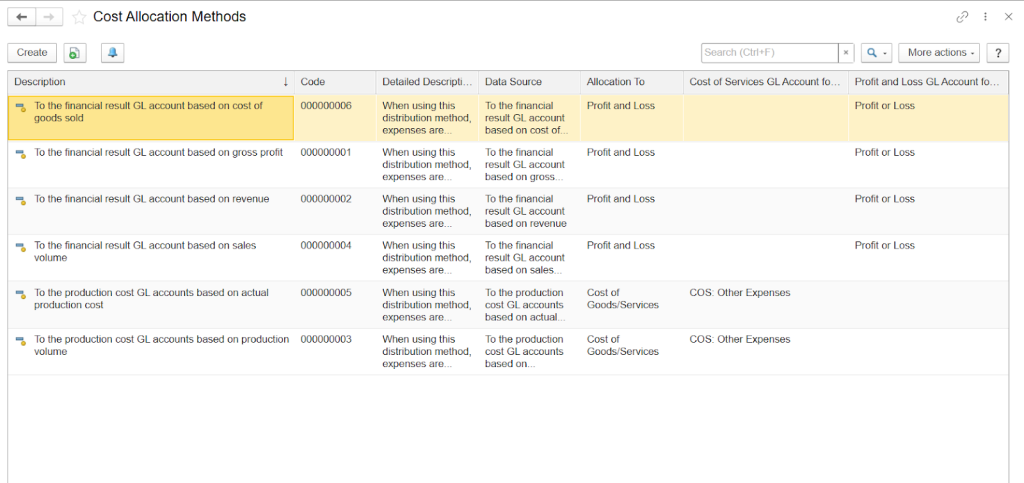
Task: Click the Data Source column header
Action: coord(529,82)
